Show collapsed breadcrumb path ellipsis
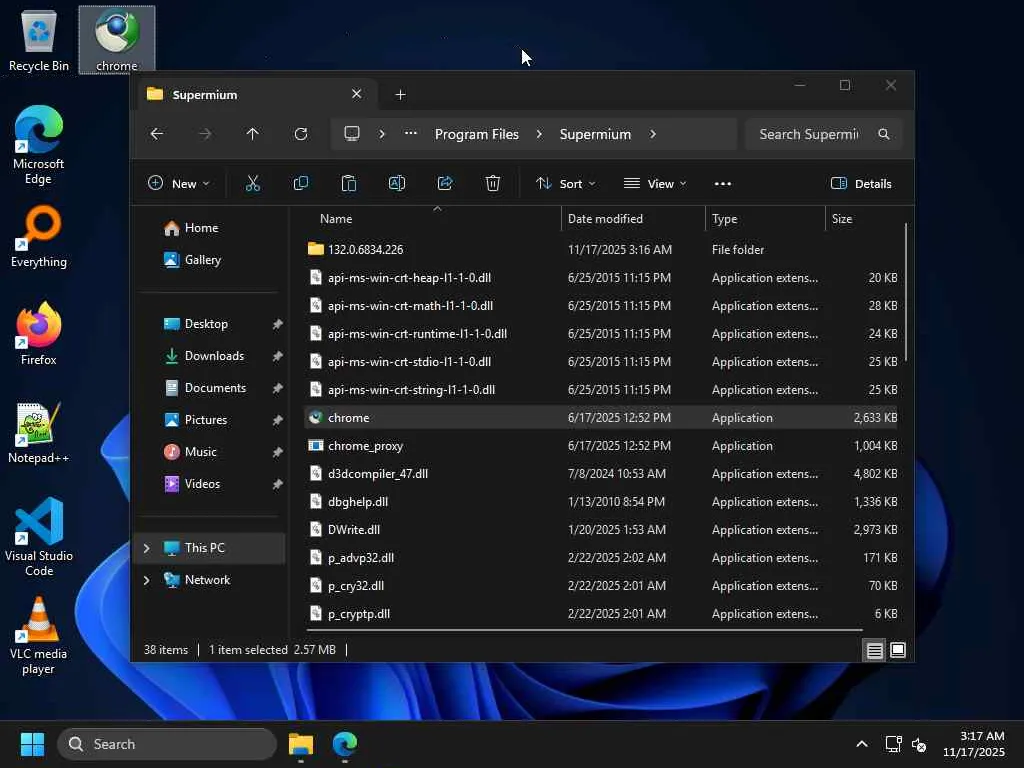Image resolution: width=1024 pixels, height=768 pixels. [x=410, y=134]
